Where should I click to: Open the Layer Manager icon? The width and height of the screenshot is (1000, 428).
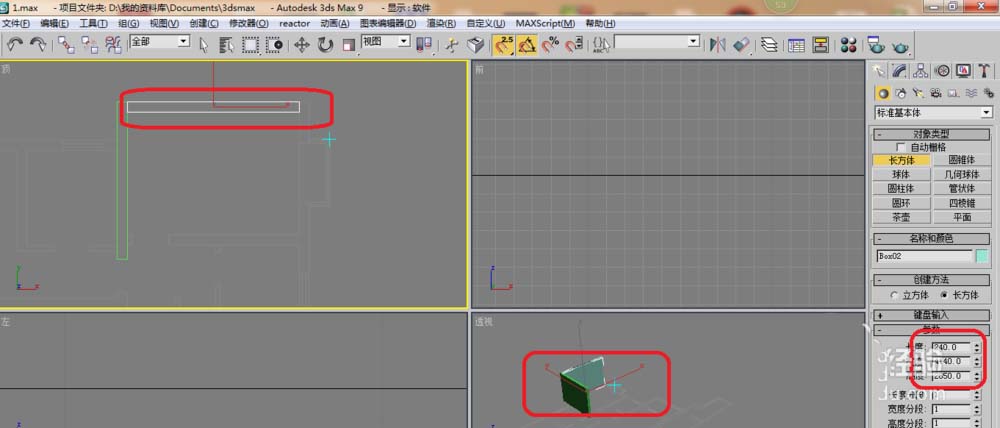click(769, 44)
